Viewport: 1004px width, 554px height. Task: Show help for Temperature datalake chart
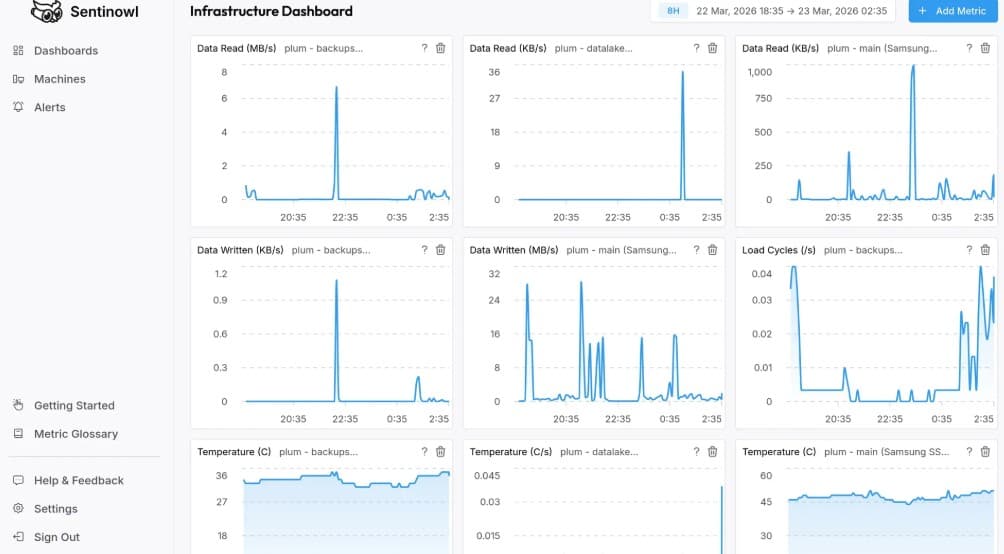(696, 452)
